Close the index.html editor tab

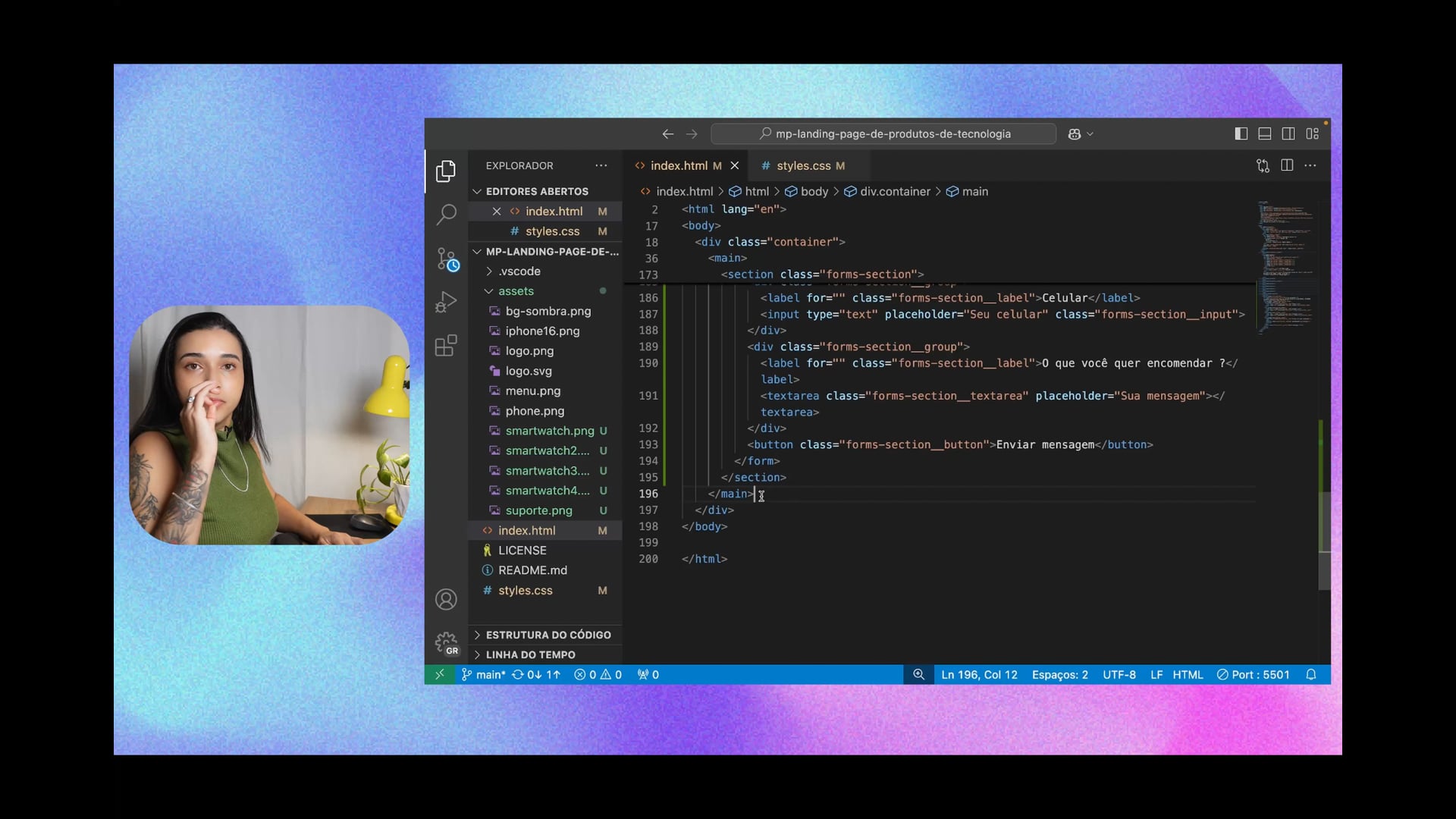[x=734, y=165]
